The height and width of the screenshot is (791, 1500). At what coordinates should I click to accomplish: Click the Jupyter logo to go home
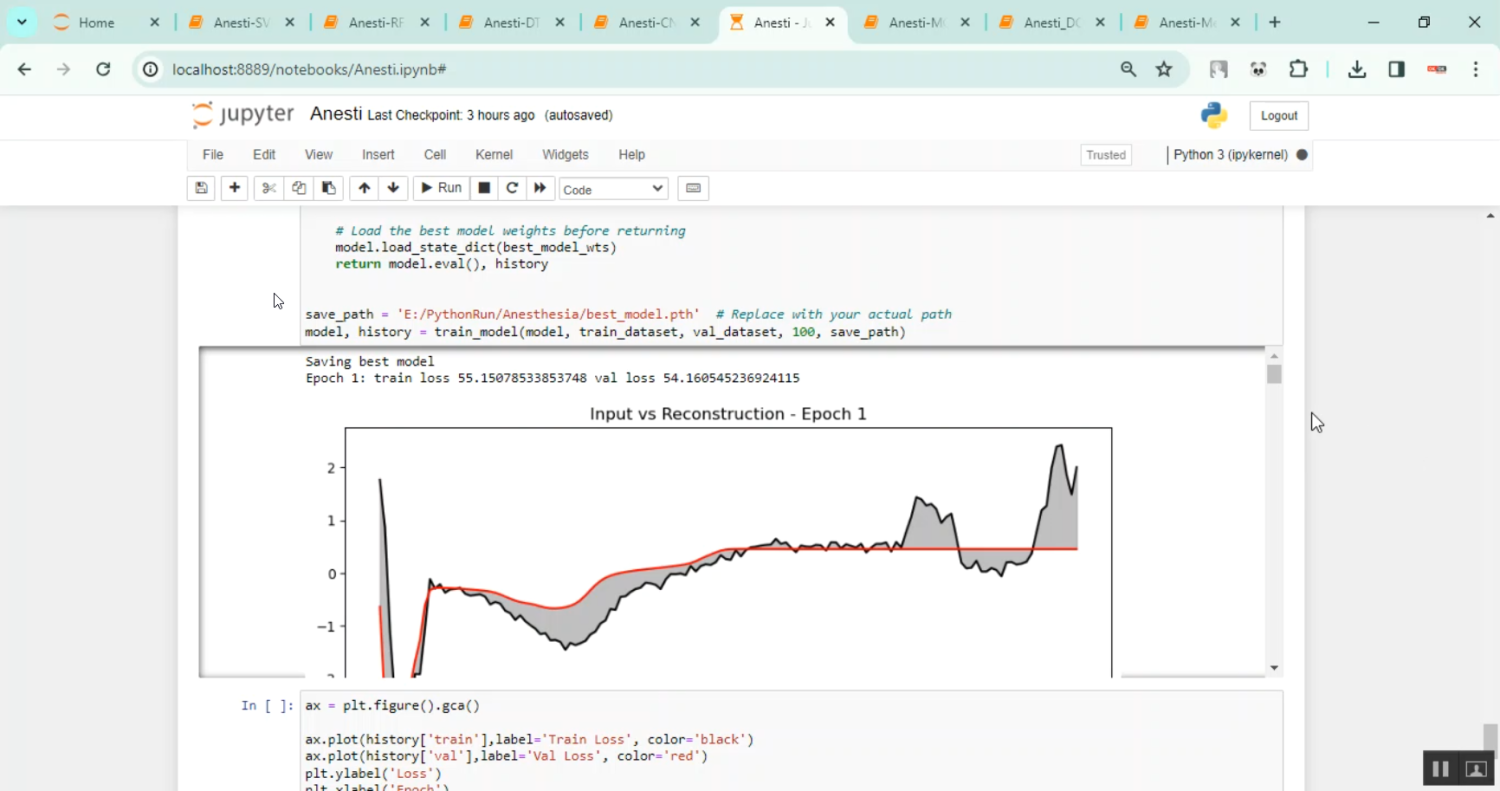point(242,115)
